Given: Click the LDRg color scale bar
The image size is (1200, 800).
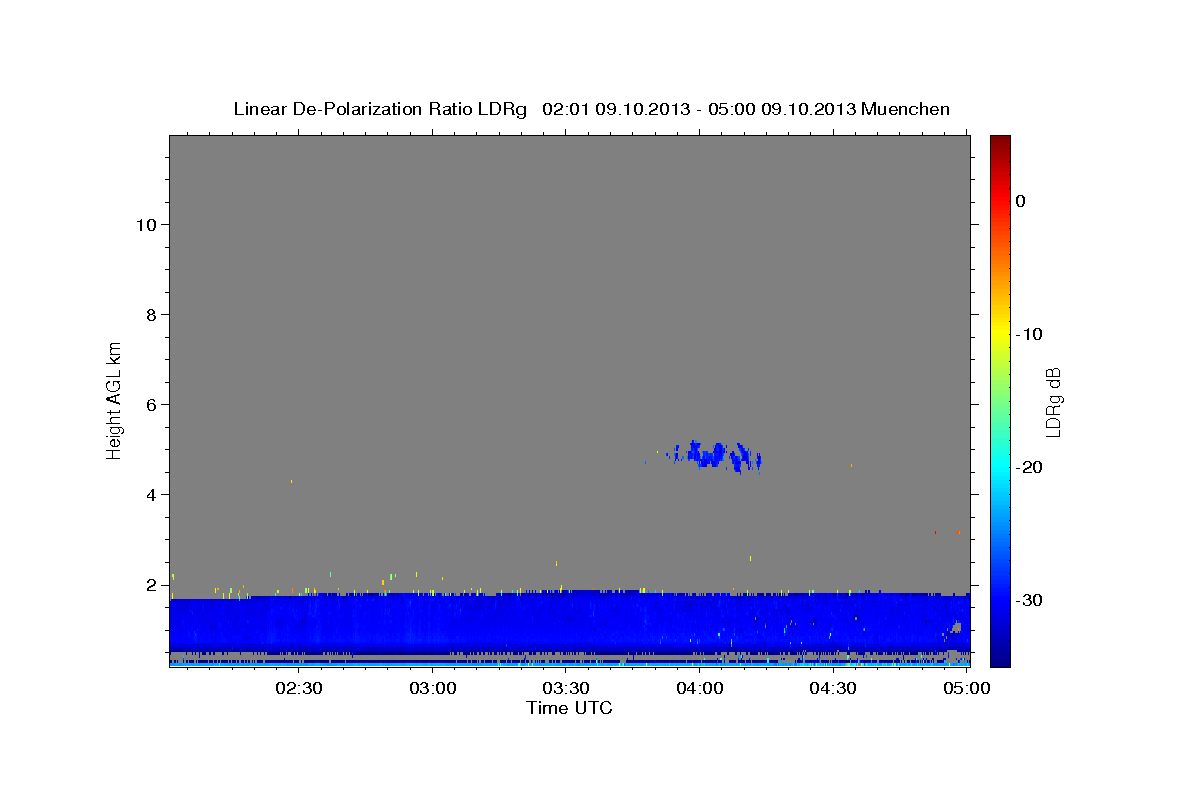Looking at the screenshot, I should 1000,401.
